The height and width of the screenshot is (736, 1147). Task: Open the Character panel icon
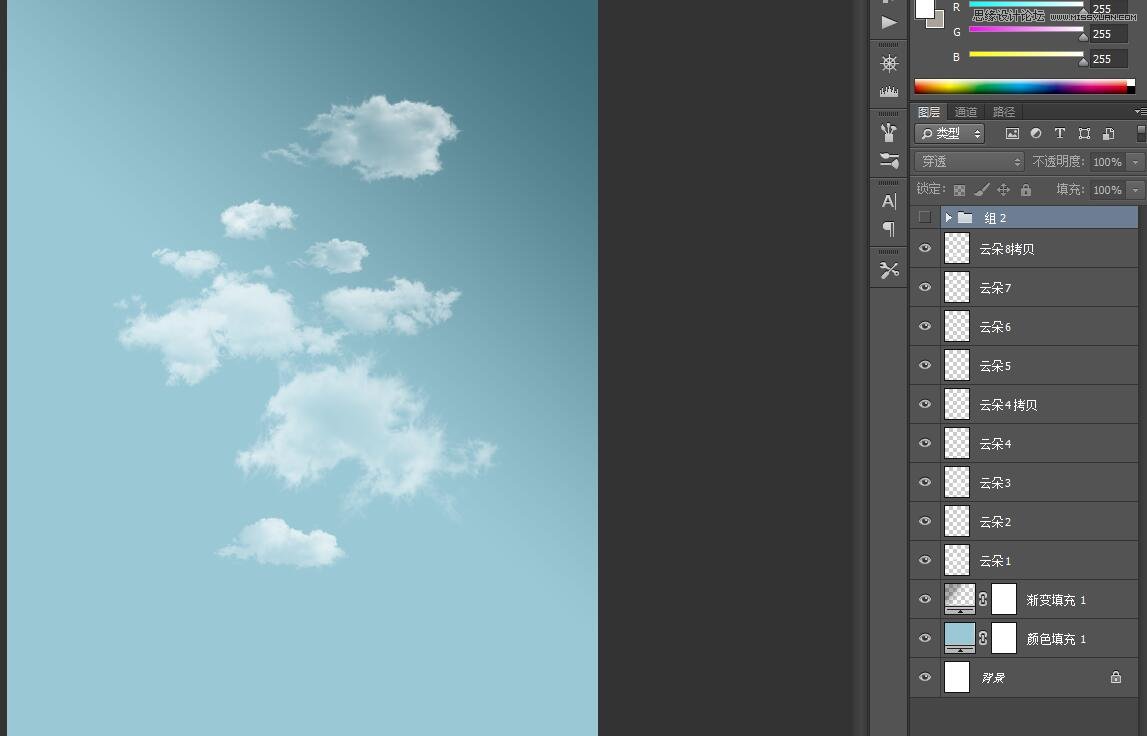tap(889, 201)
